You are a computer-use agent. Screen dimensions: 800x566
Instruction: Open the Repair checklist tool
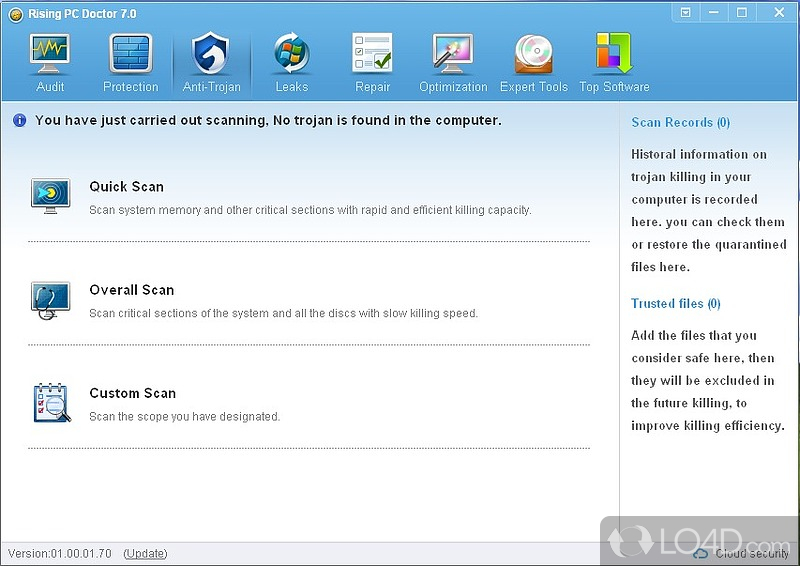pos(372,61)
